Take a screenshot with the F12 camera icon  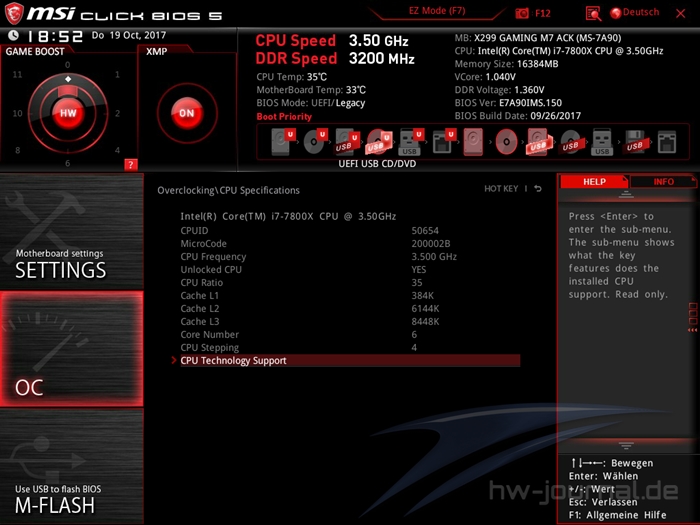point(522,13)
